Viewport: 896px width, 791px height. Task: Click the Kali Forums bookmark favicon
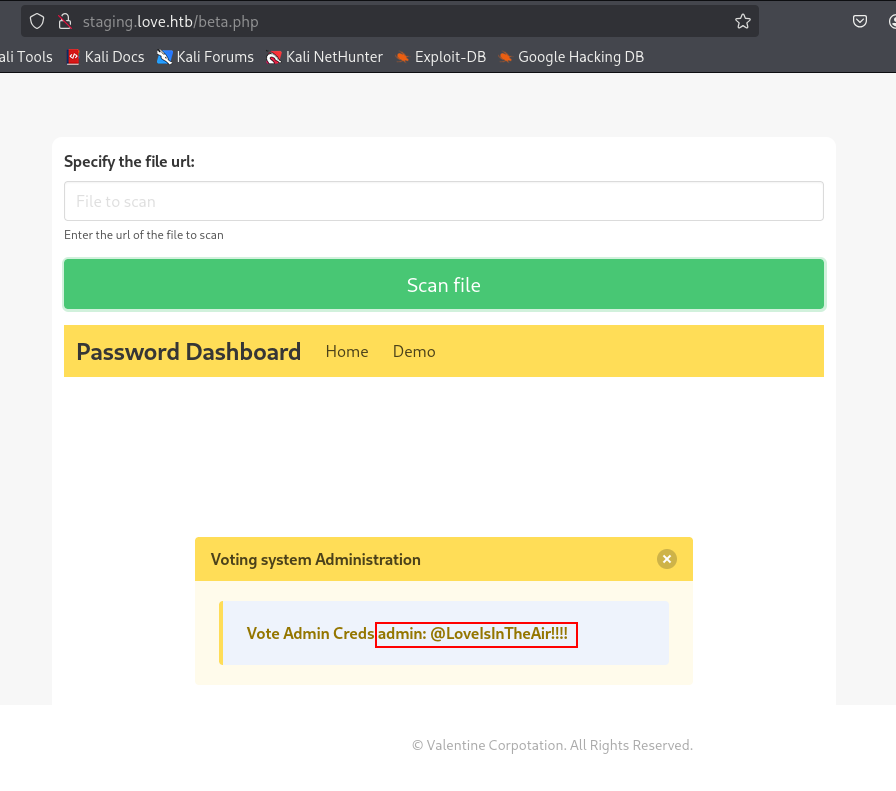[164, 57]
